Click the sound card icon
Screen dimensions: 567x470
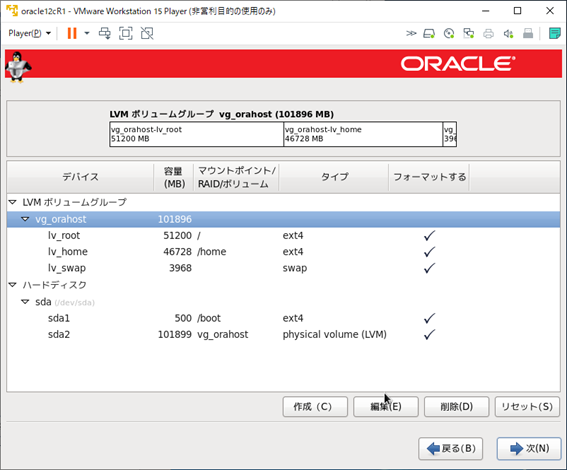[x=508, y=34]
